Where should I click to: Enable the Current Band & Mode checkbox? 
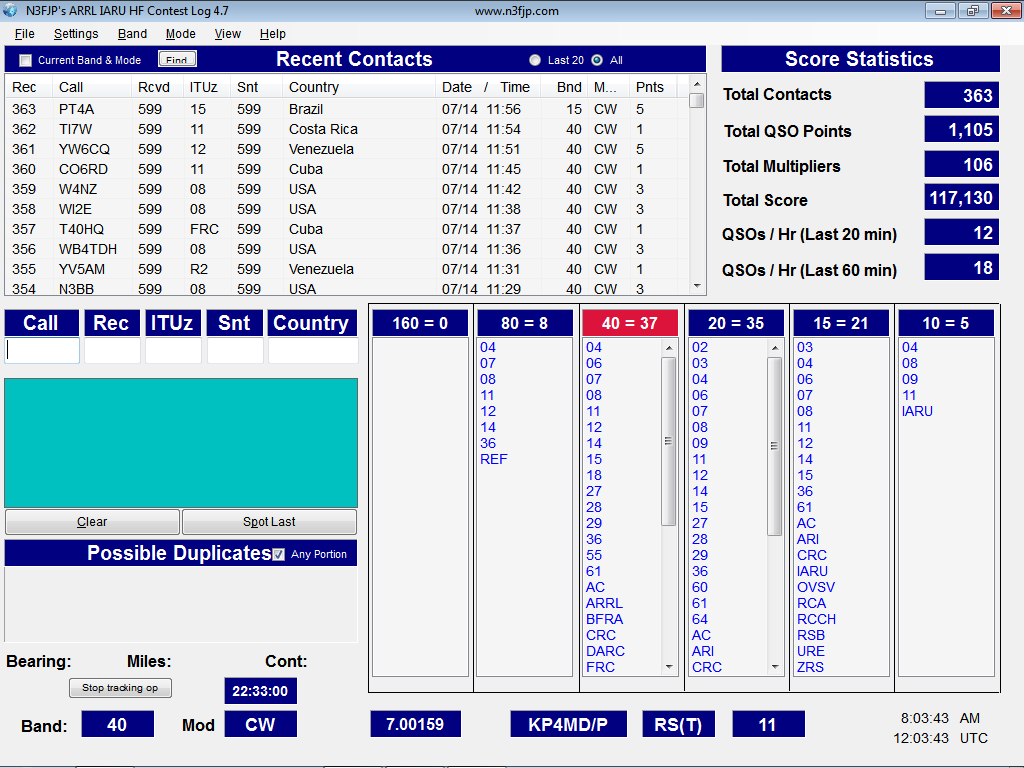point(26,60)
